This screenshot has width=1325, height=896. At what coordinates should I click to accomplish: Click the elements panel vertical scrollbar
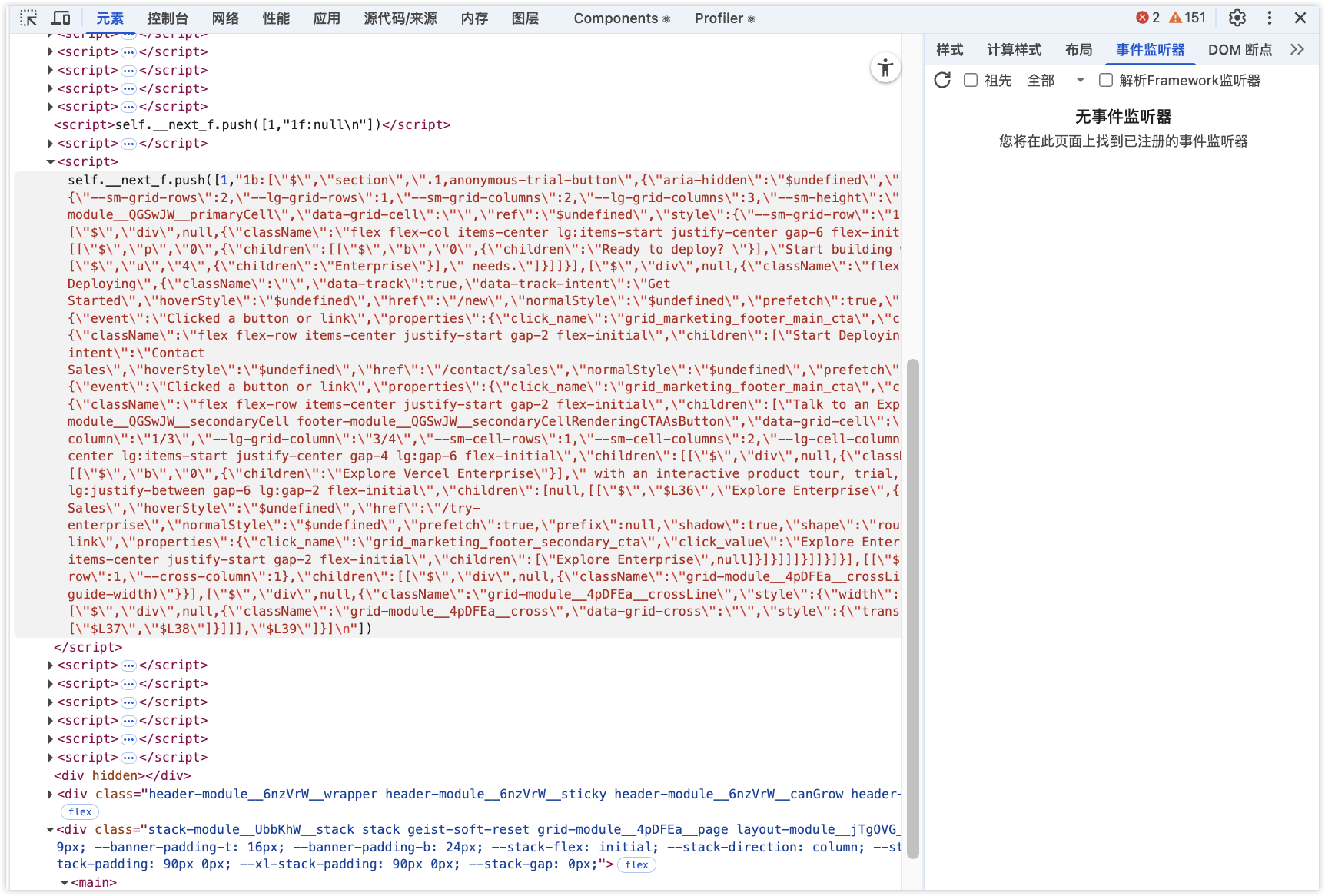coord(913,608)
